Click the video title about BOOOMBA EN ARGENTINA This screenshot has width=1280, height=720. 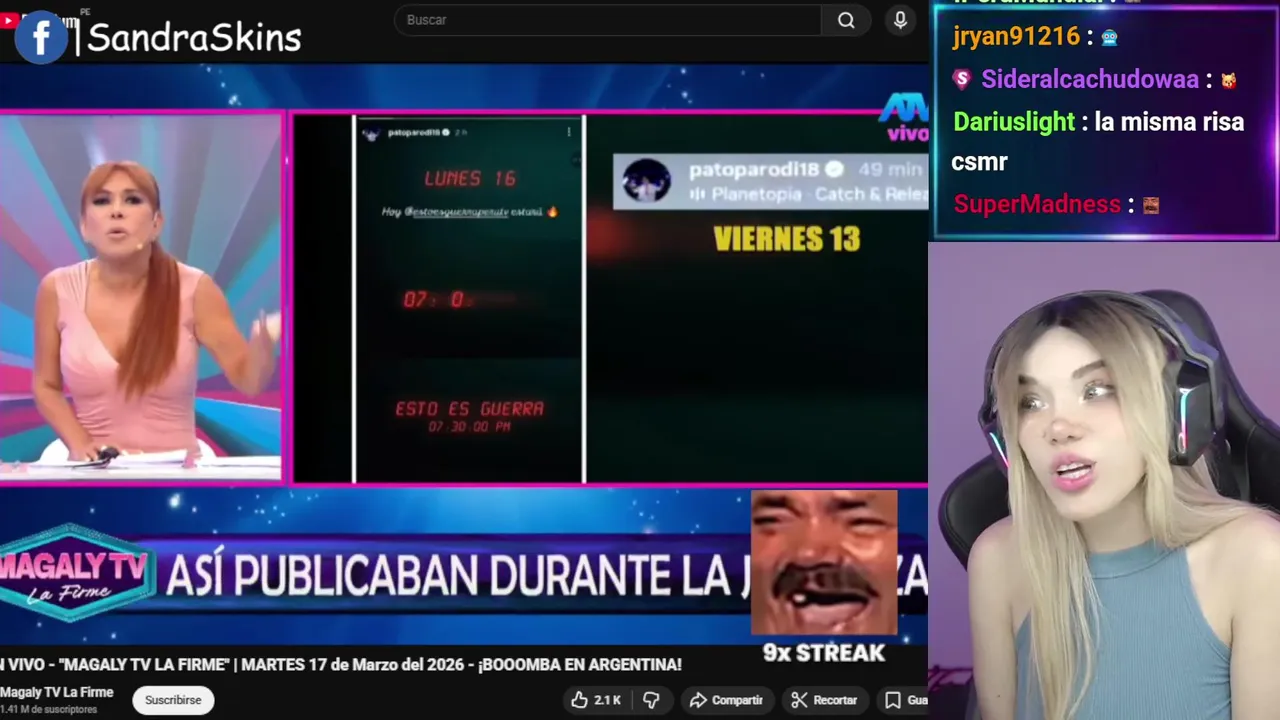[340, 665]
